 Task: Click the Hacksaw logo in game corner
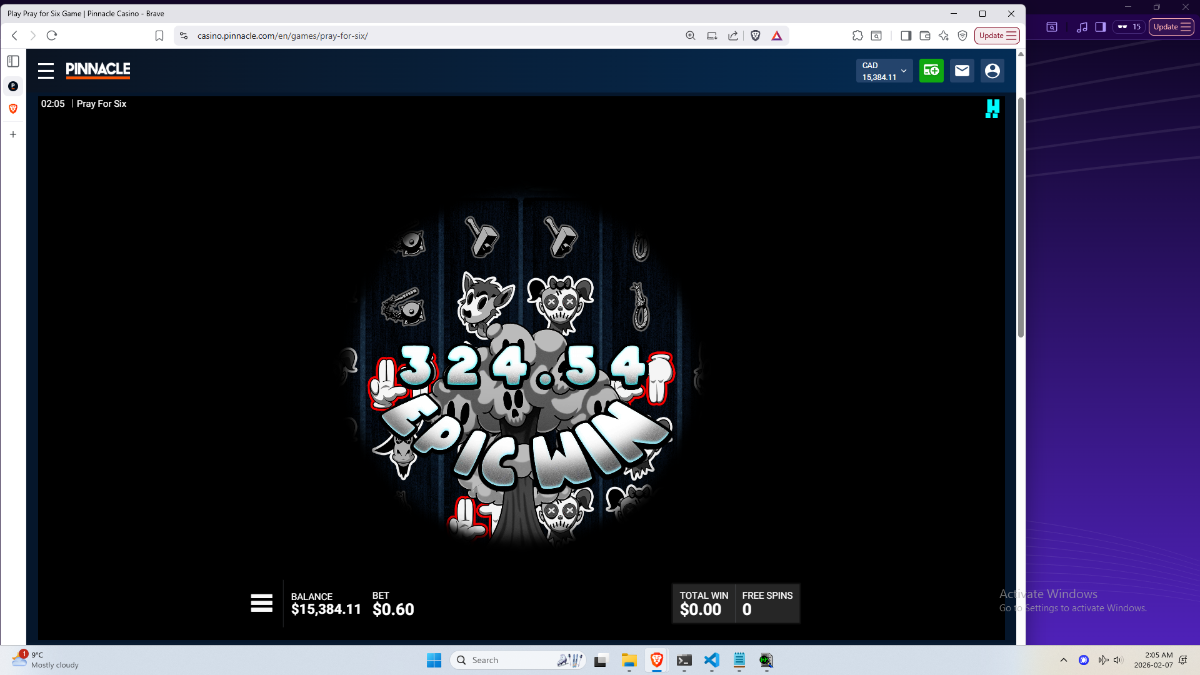992,109
